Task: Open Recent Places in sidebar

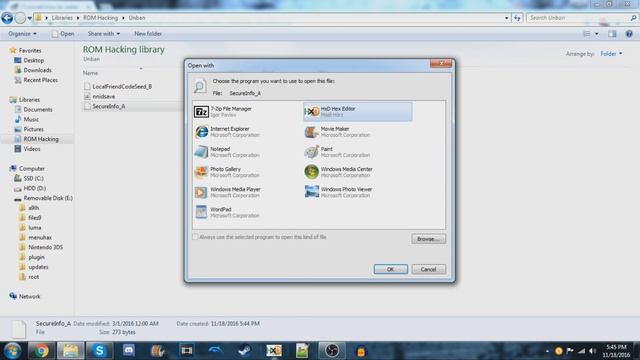Action: [40, 80]
